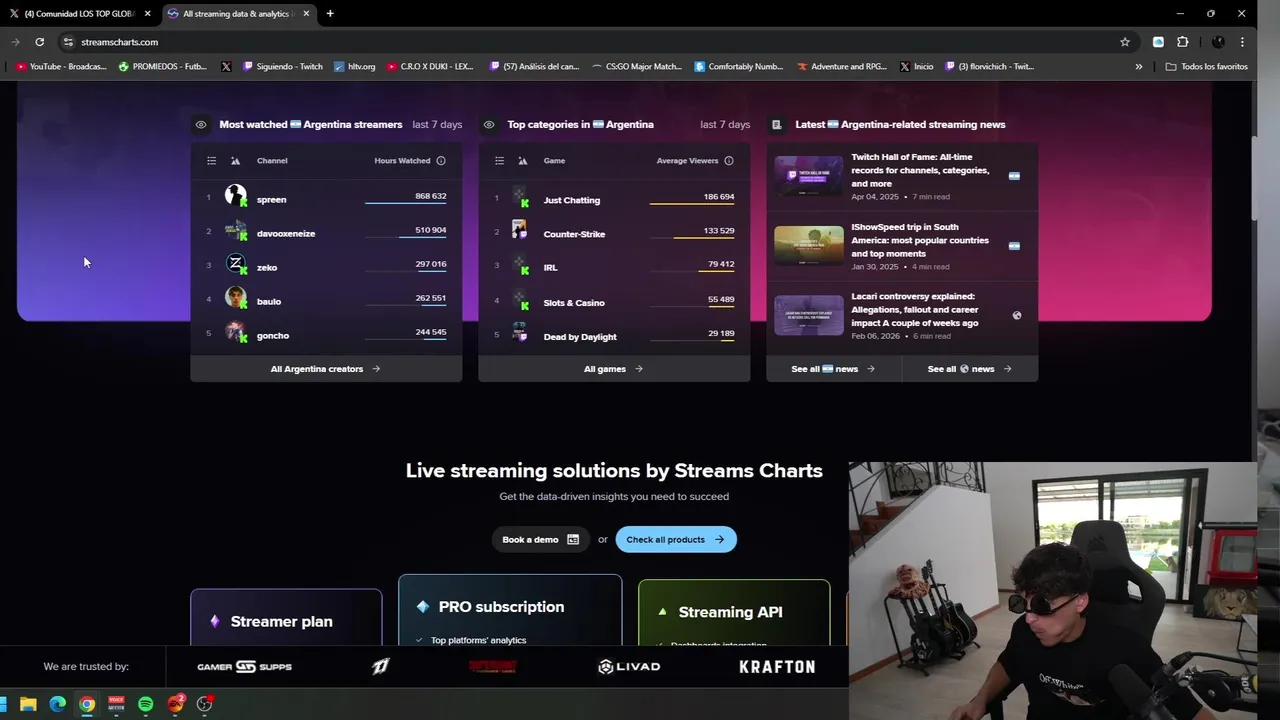Open the Chrome profile avatar
The height and width of the screenshot is (720, 1280).
1218,42
